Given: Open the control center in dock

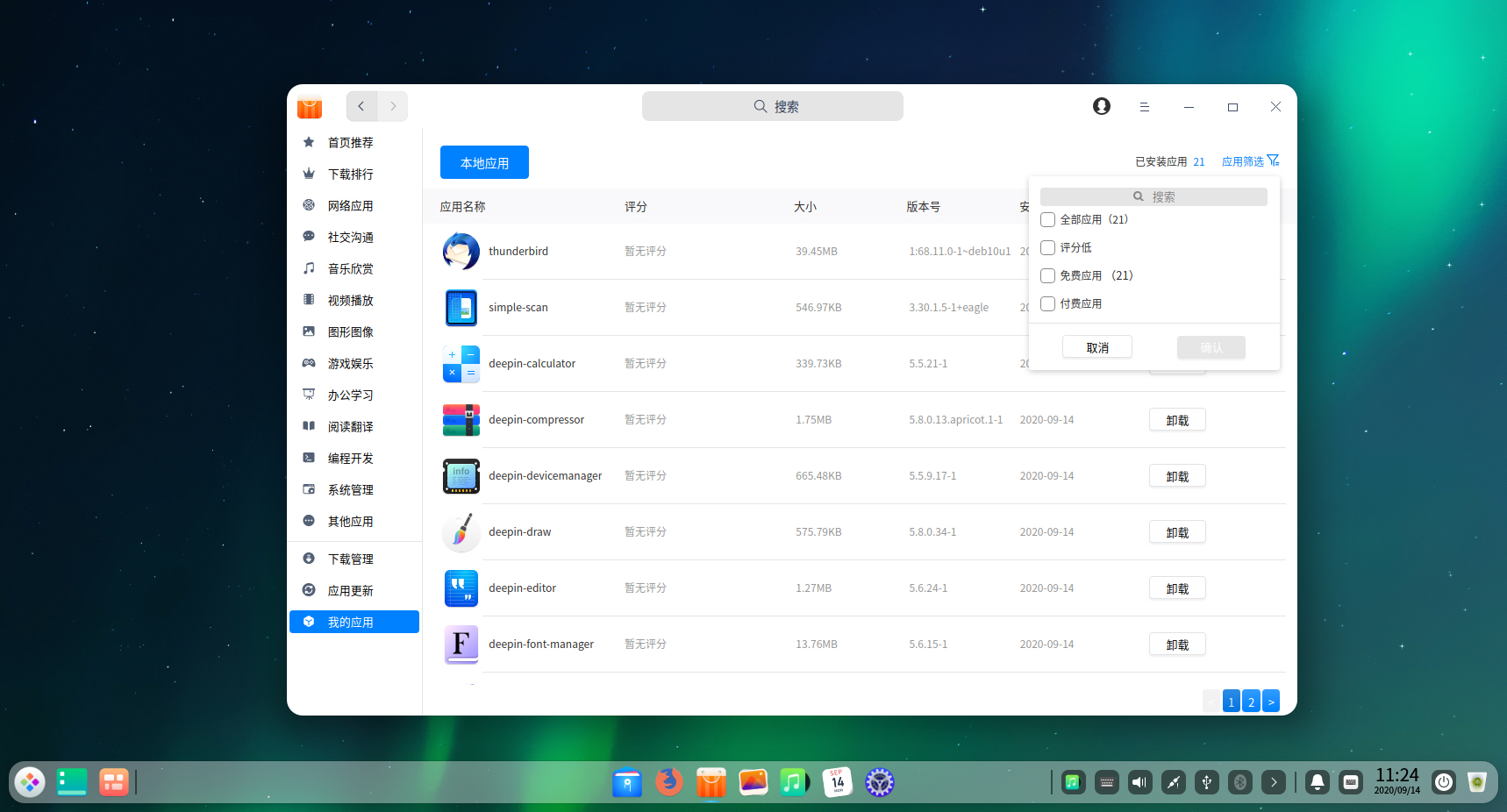Looking at the screenshot, I should (880, 782).
